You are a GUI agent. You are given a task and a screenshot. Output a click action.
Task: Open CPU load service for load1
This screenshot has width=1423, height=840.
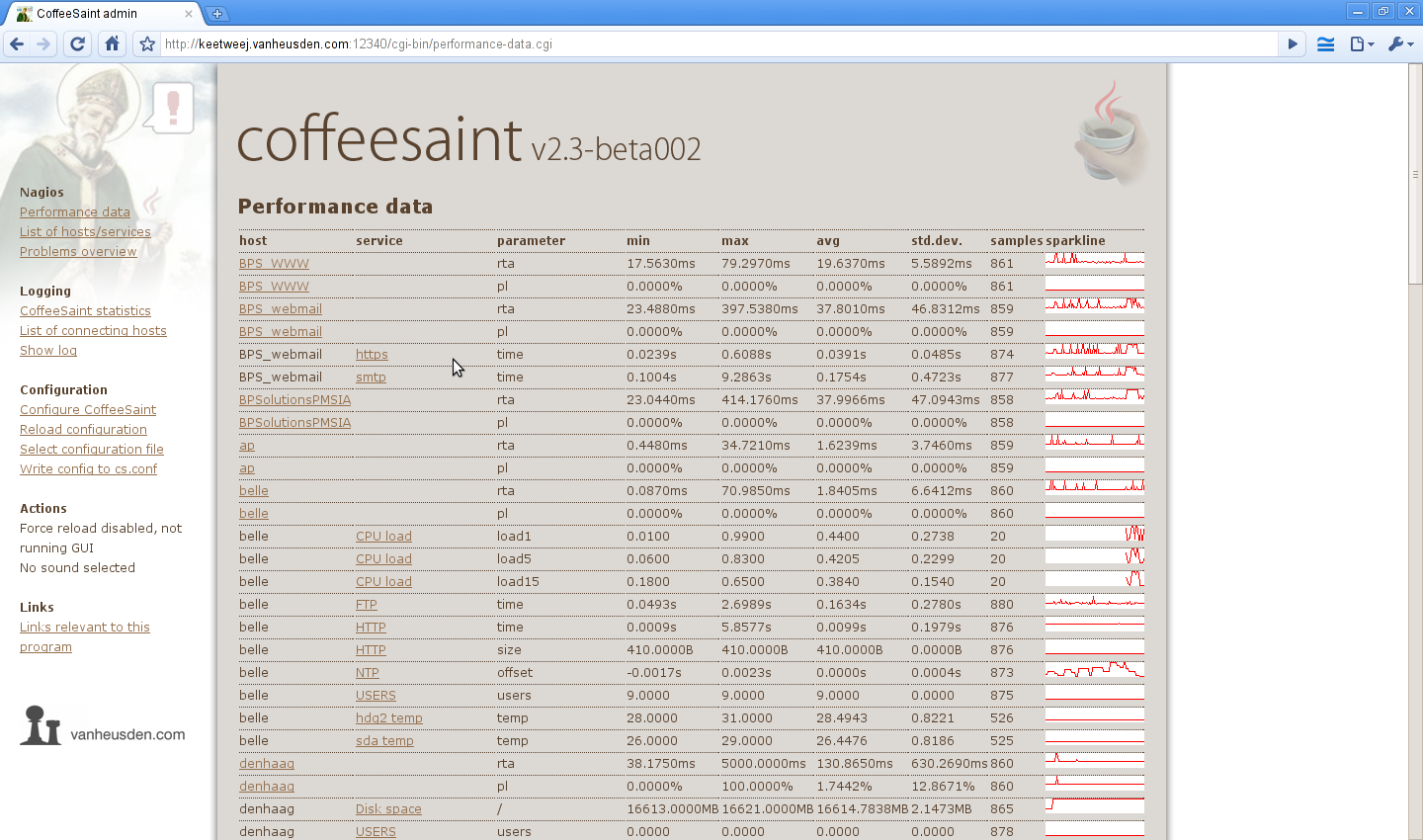click(x=383, y=537)
